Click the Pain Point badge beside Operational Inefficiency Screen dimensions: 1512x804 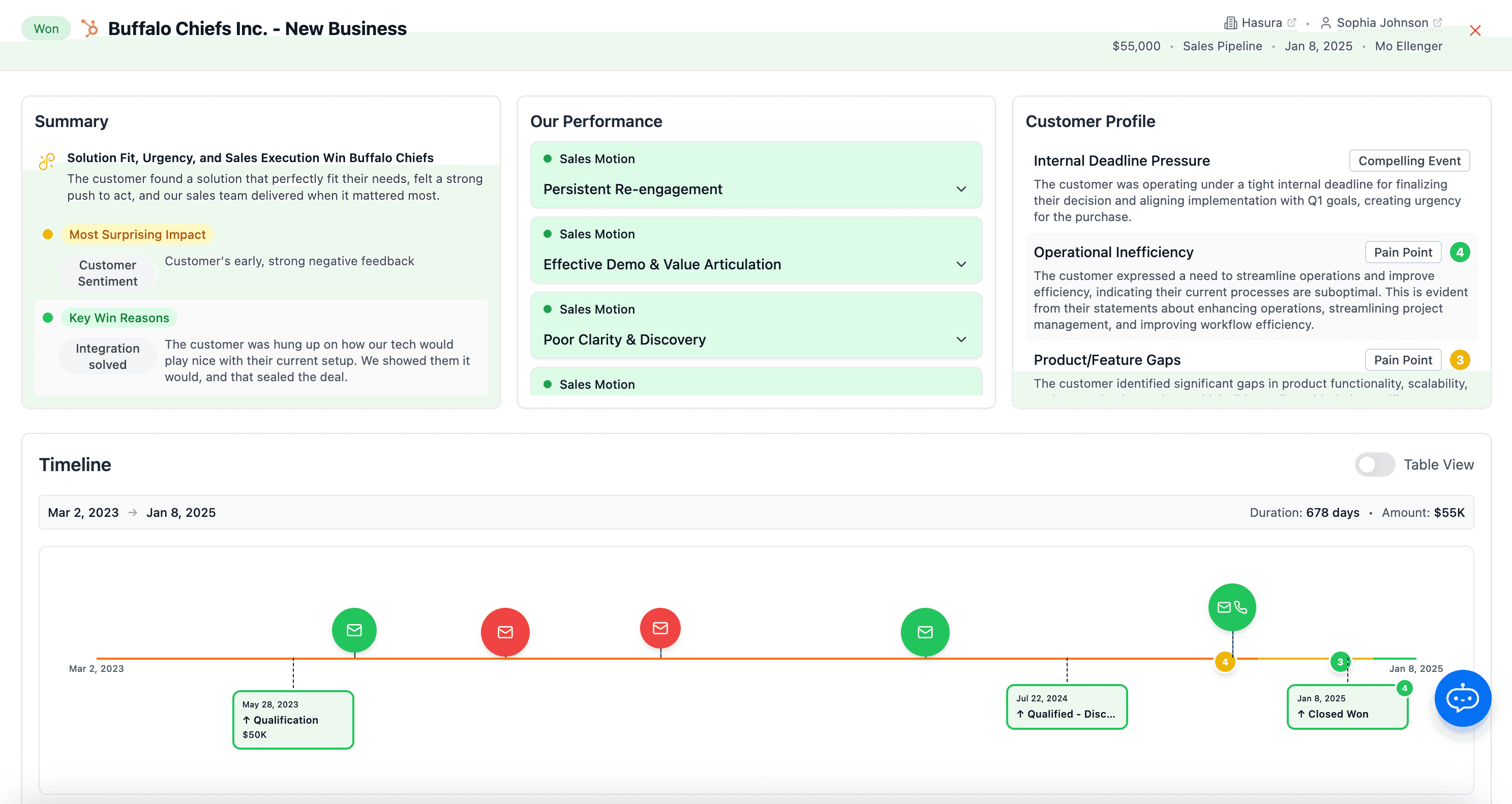click(x=1402, y=252)
